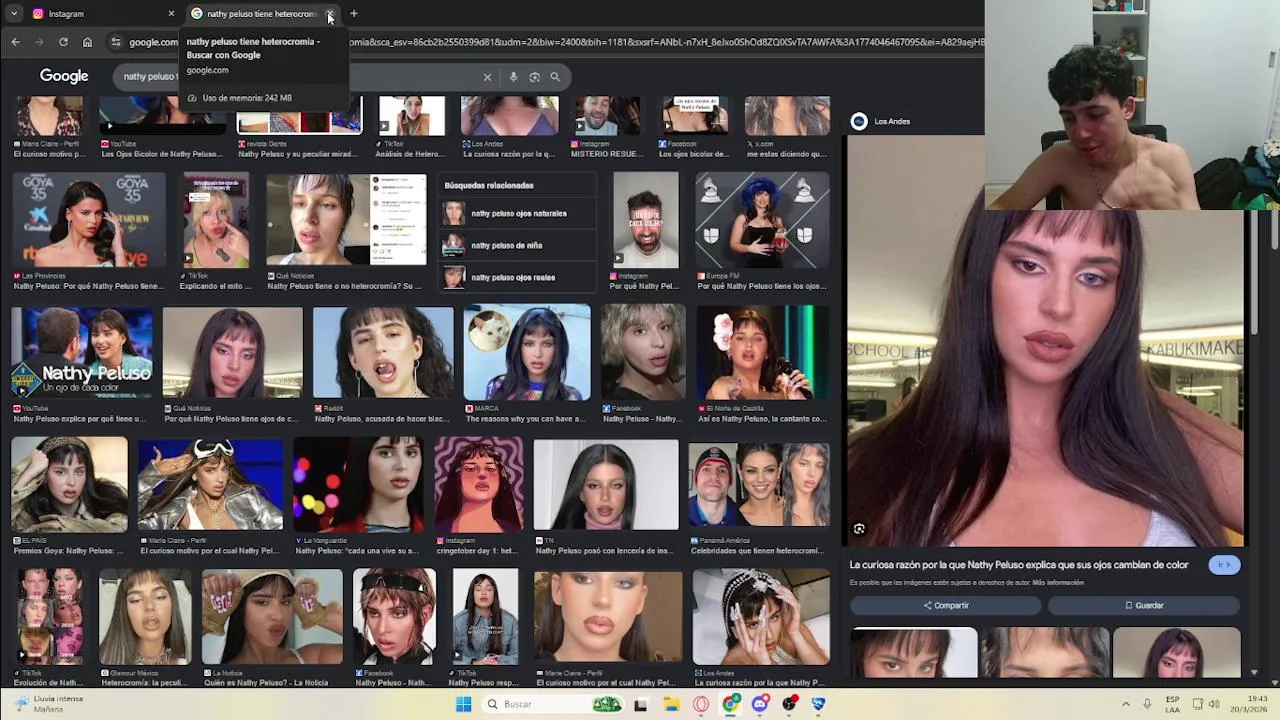This screenshot has width=1280, height=720.
Task: Open Opera browser from taskbar
Action: tap(701, 704)
